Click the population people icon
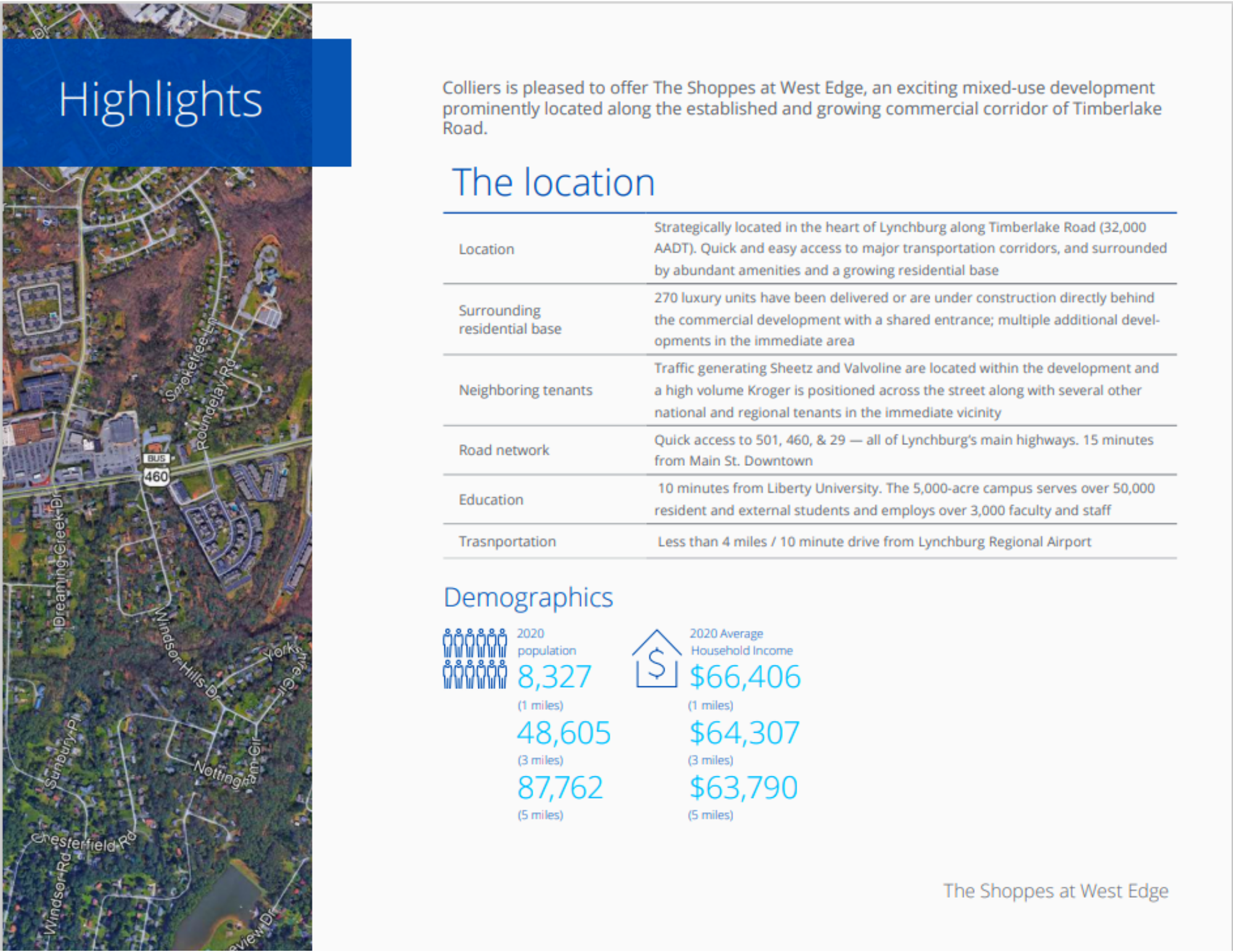 475,658
